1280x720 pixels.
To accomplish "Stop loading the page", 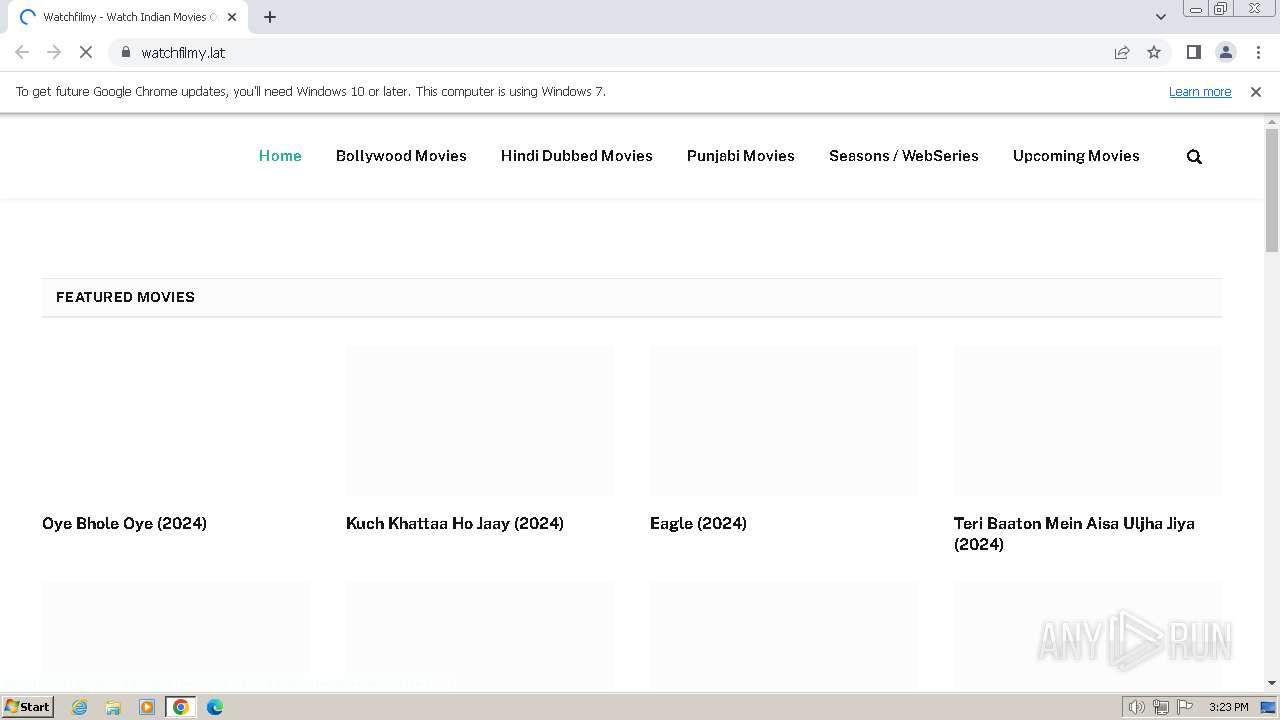I will point(86,52).
